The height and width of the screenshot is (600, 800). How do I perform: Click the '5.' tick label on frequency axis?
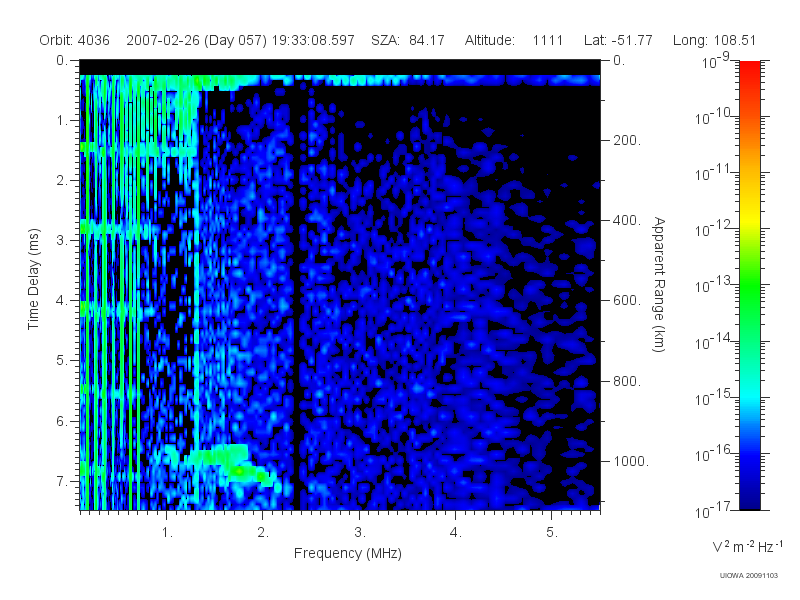(x=552, y=533)
